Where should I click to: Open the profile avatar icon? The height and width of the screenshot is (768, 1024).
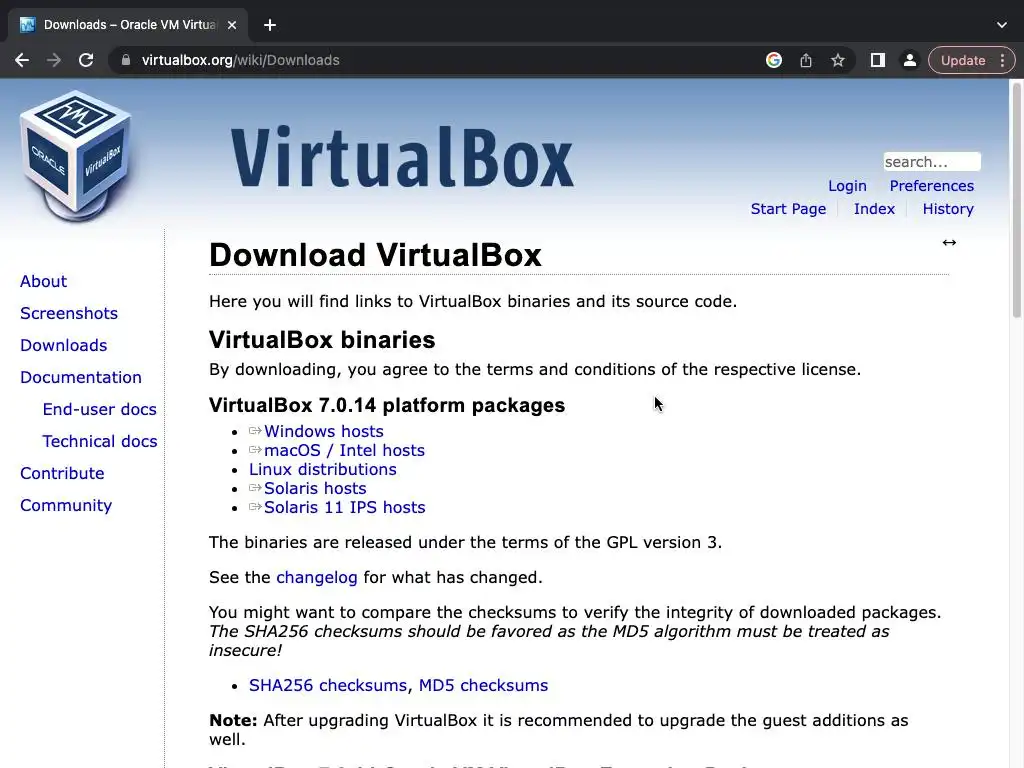(x=910, y=60)
